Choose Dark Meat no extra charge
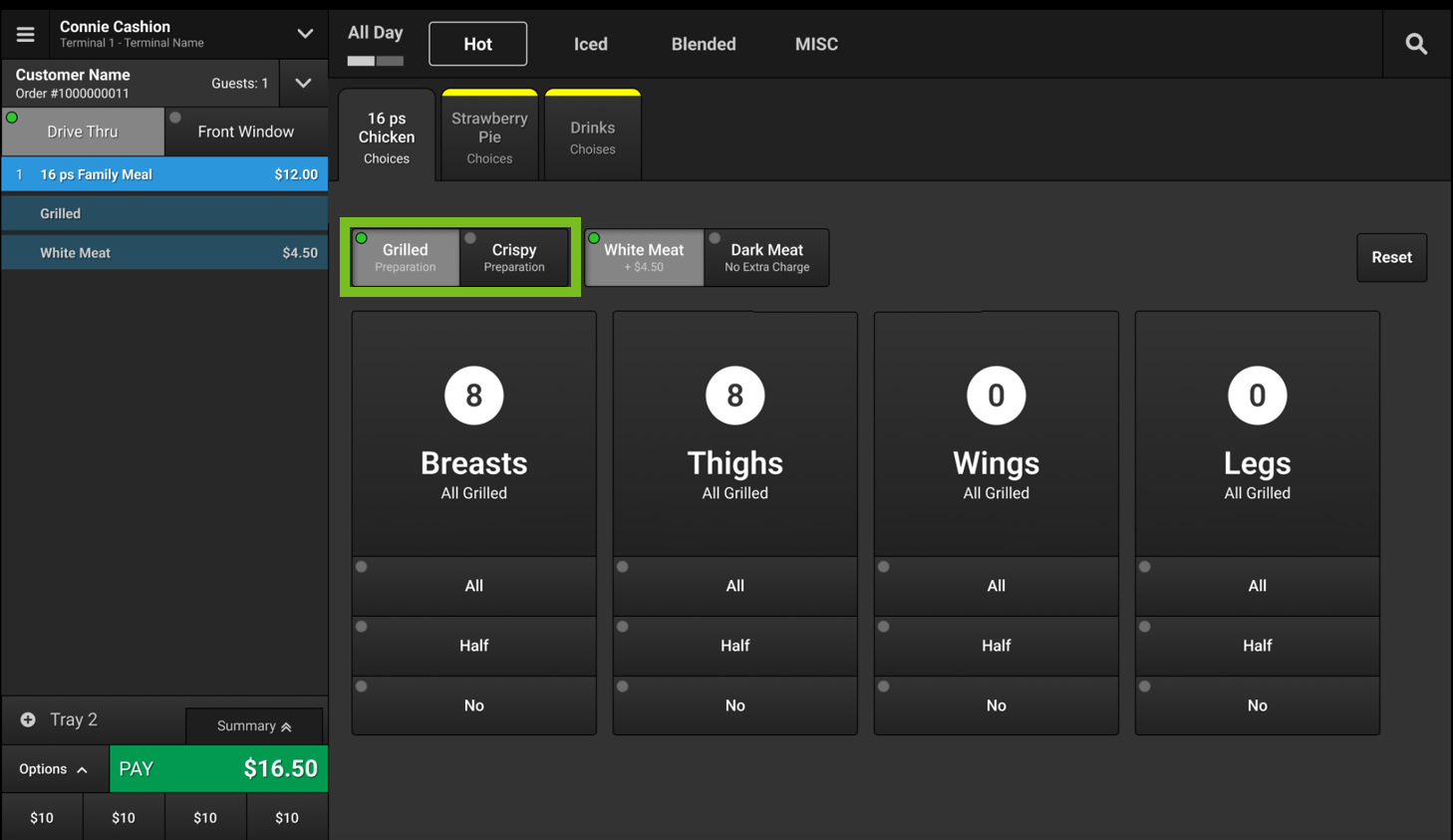Image resolution: width=1453 pixels, height=840 pixels. 766,257
